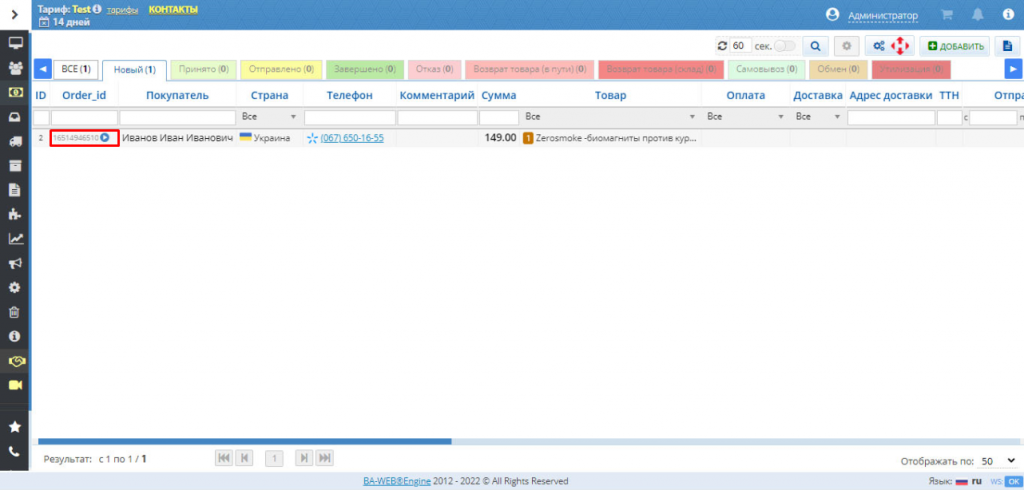Select the Новый (1) tab
Screen dimensions: 1024x490
(135, 69)
